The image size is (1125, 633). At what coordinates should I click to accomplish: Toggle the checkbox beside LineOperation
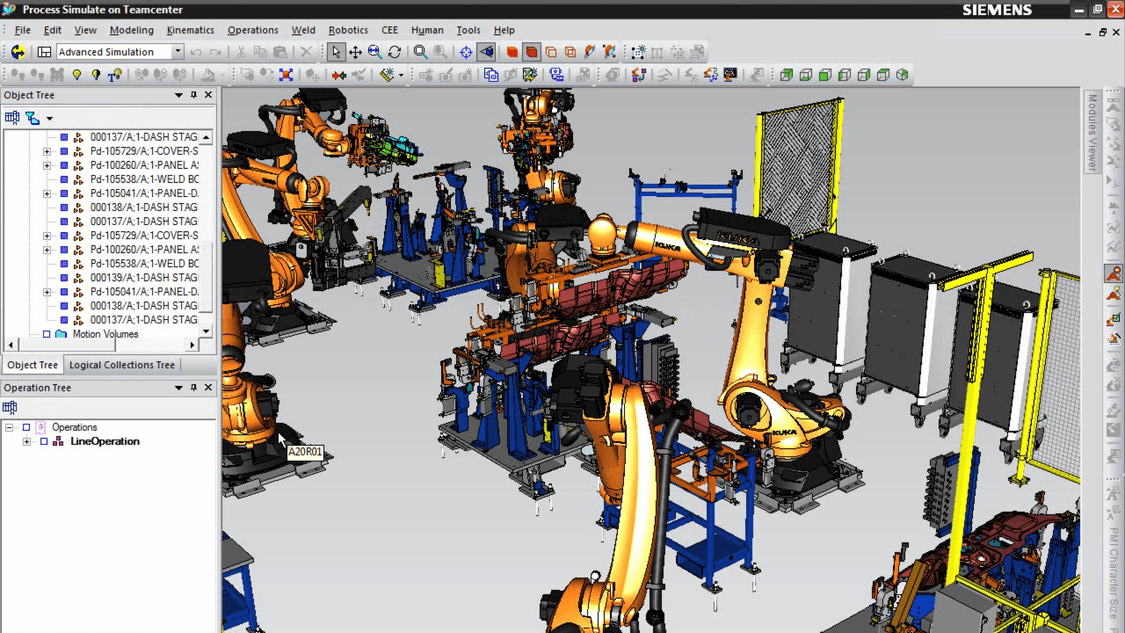tap(44, 441)
